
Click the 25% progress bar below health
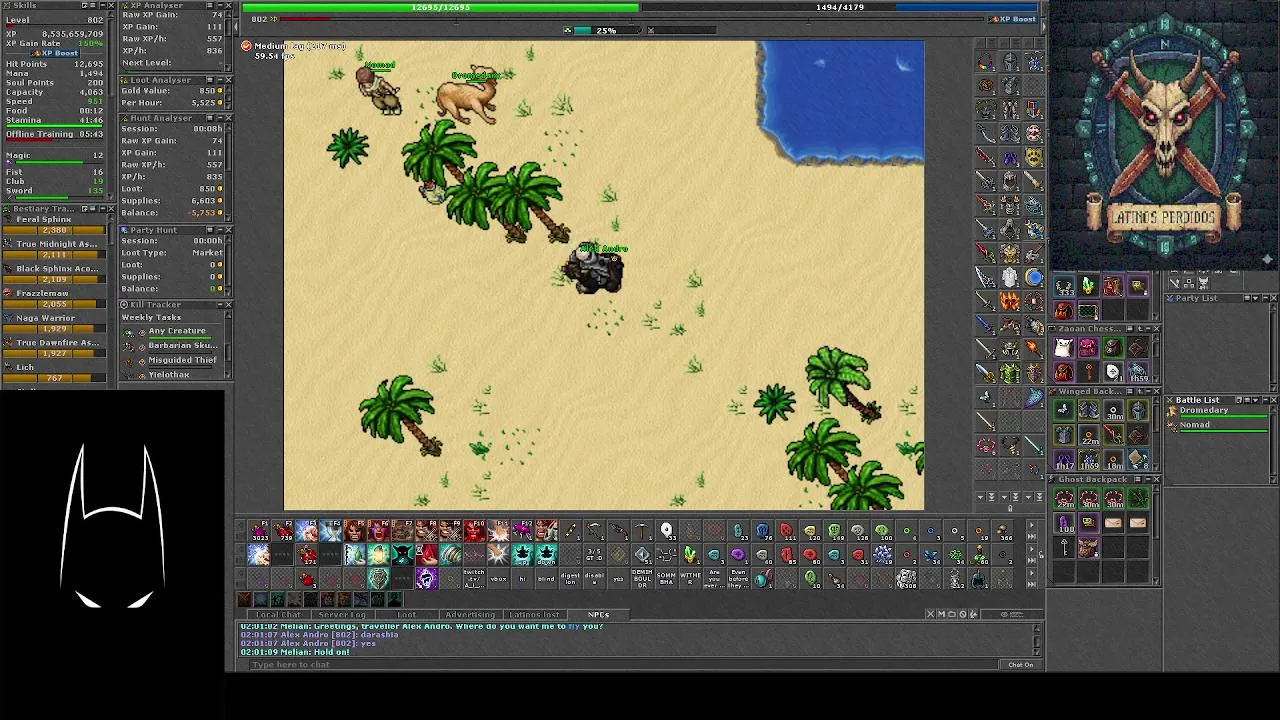coord(606,30)
